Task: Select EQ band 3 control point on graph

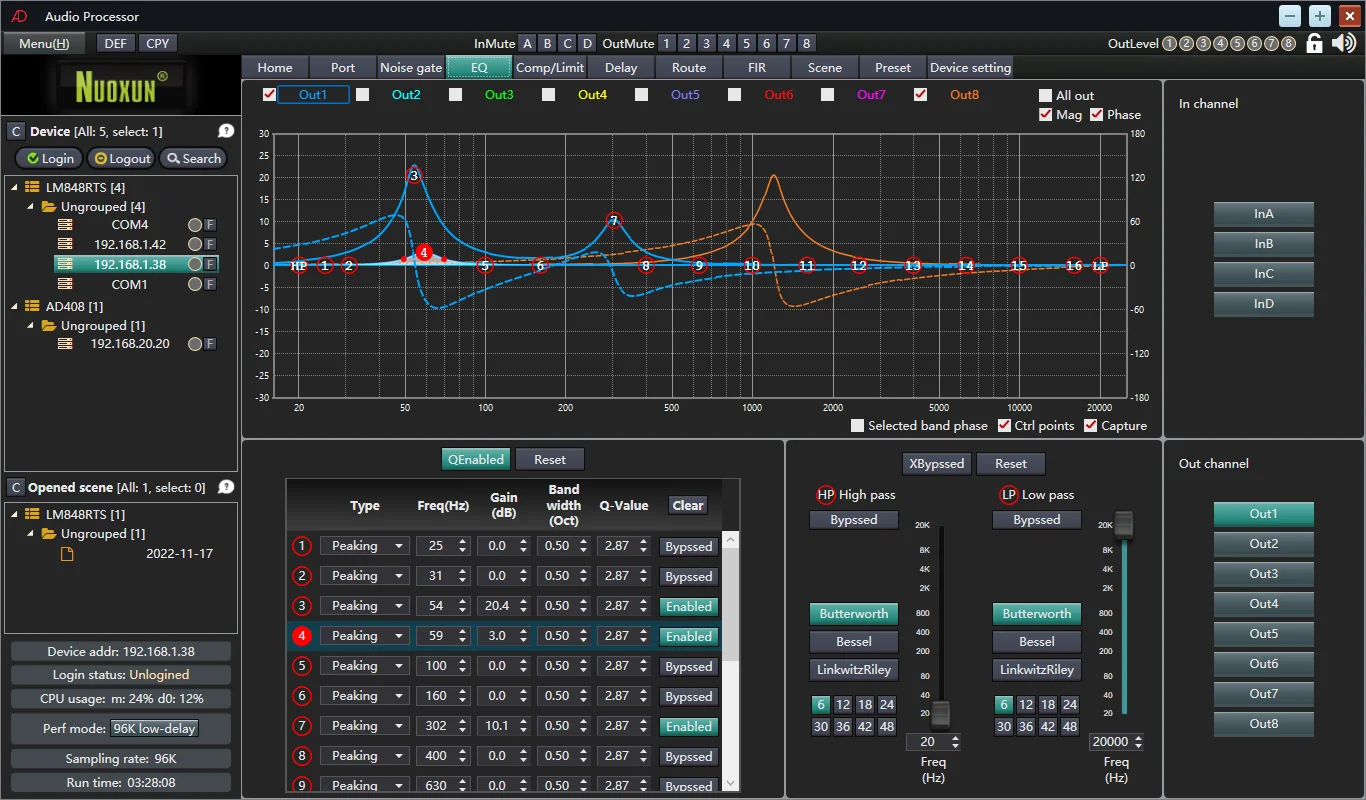Action: coord(414,176)
